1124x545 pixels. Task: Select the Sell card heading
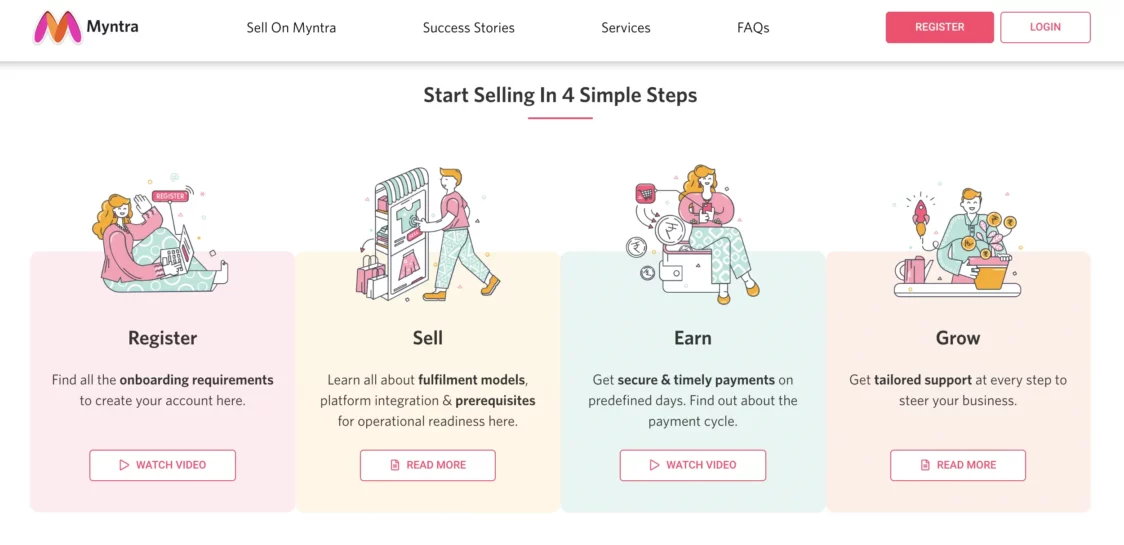click(428, 338)
